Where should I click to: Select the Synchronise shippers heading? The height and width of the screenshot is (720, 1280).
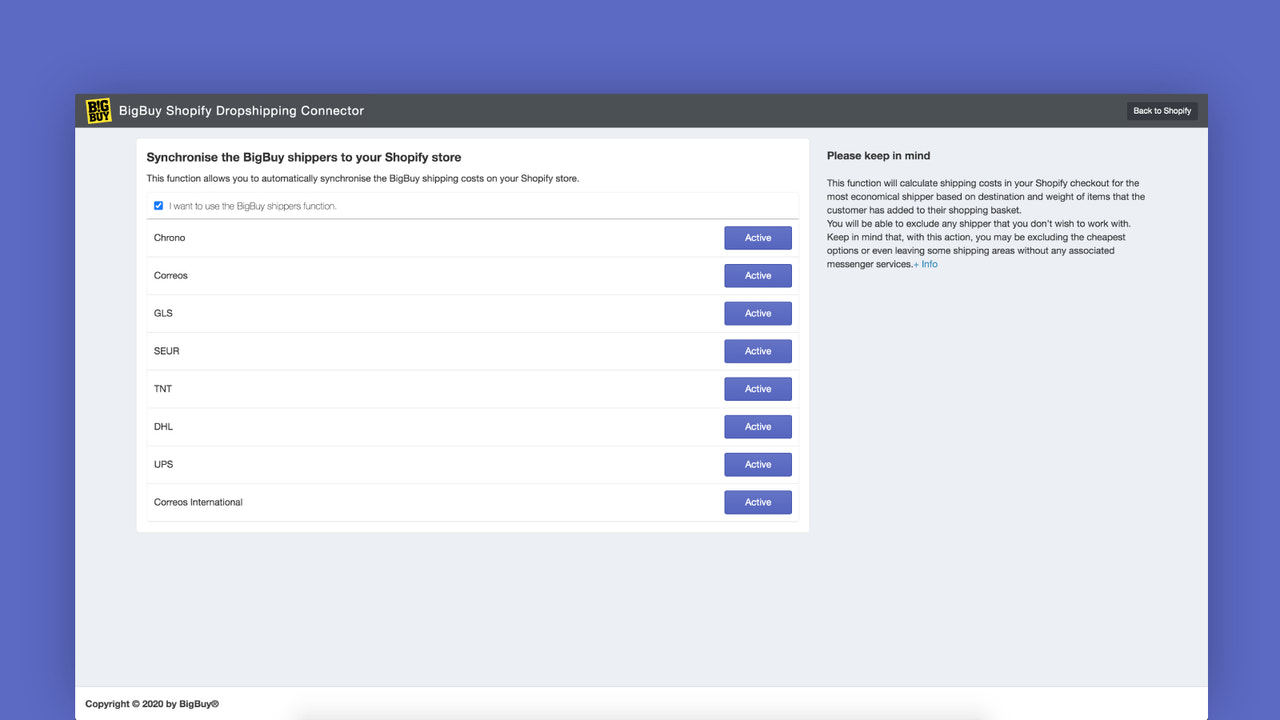[x=303, y=157]
